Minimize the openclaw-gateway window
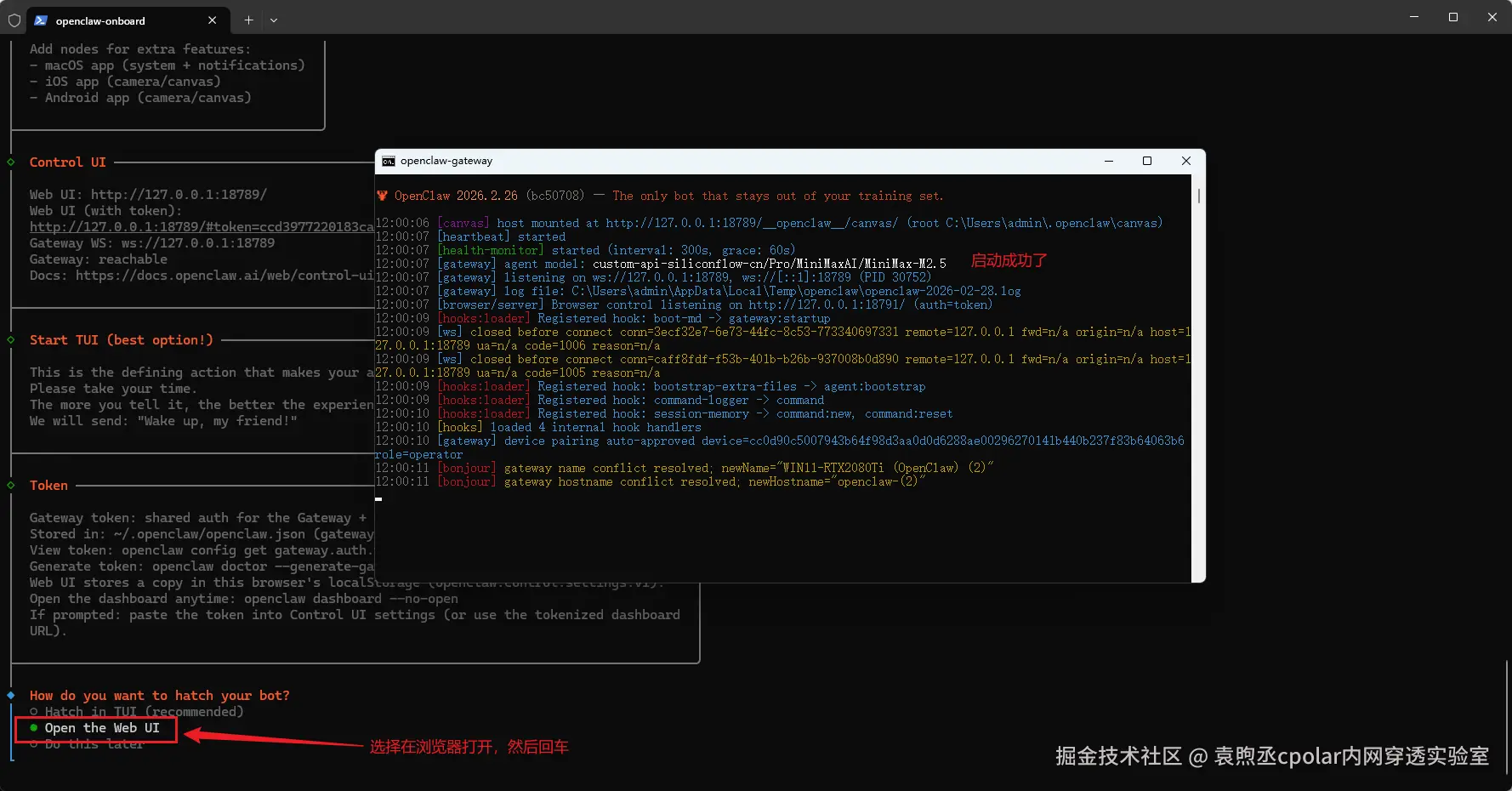The height and width of the screenshot is (791, 1512). pos(1109,161)
